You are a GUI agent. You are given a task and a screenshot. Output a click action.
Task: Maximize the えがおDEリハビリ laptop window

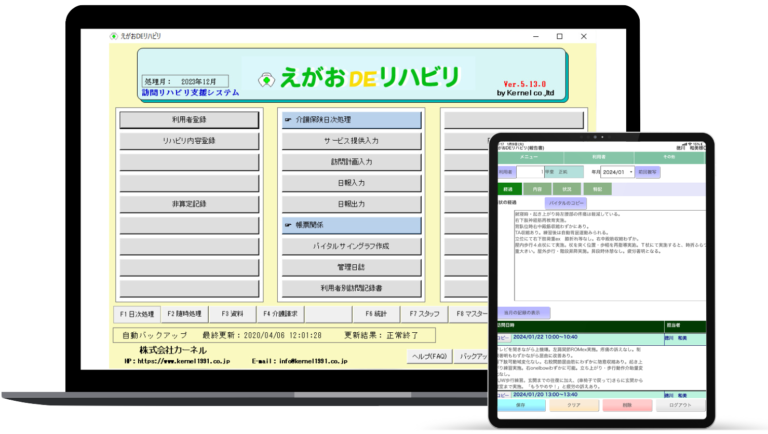click(x=560, y=36)
